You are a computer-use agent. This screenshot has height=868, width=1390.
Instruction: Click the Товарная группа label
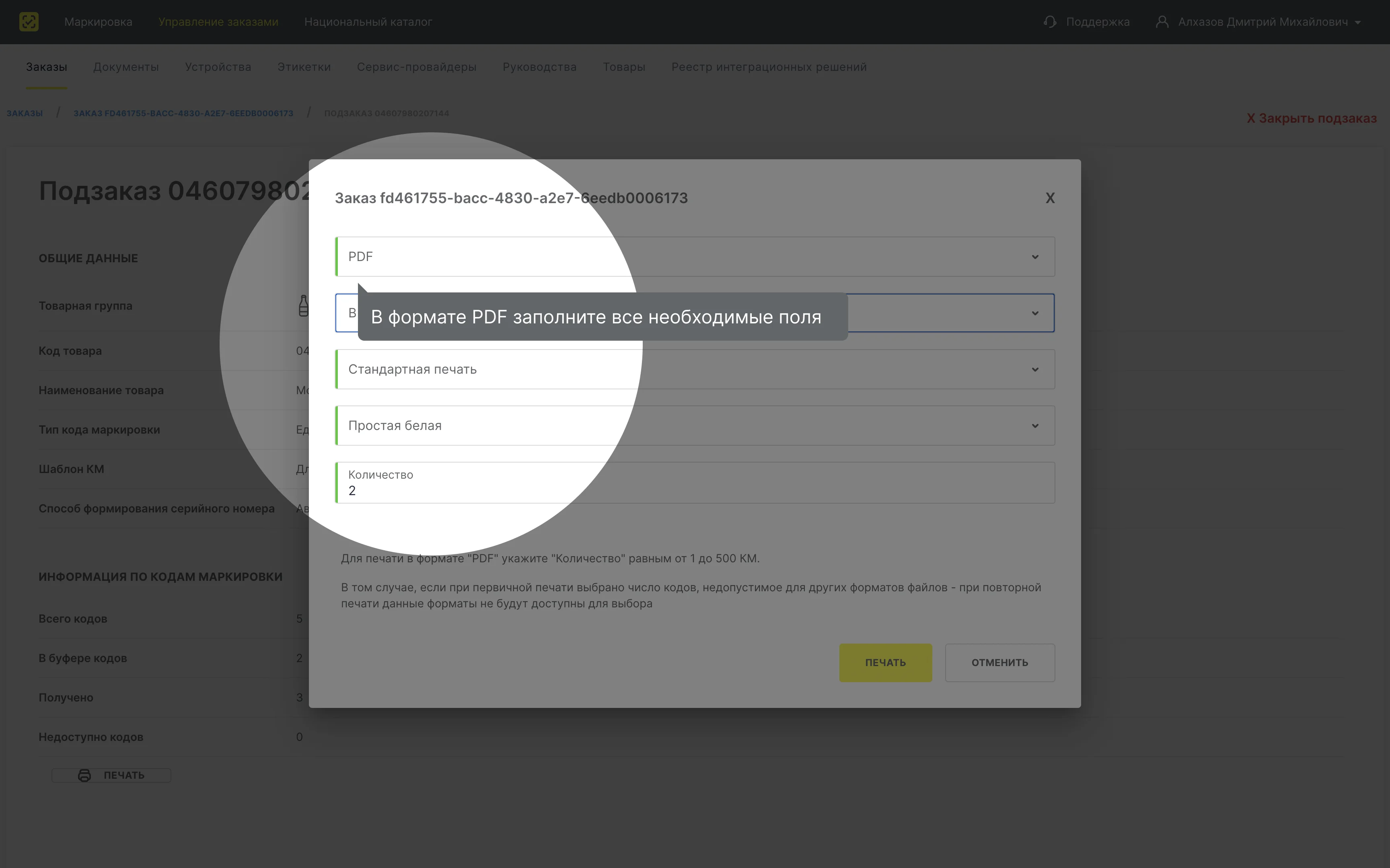86,306
